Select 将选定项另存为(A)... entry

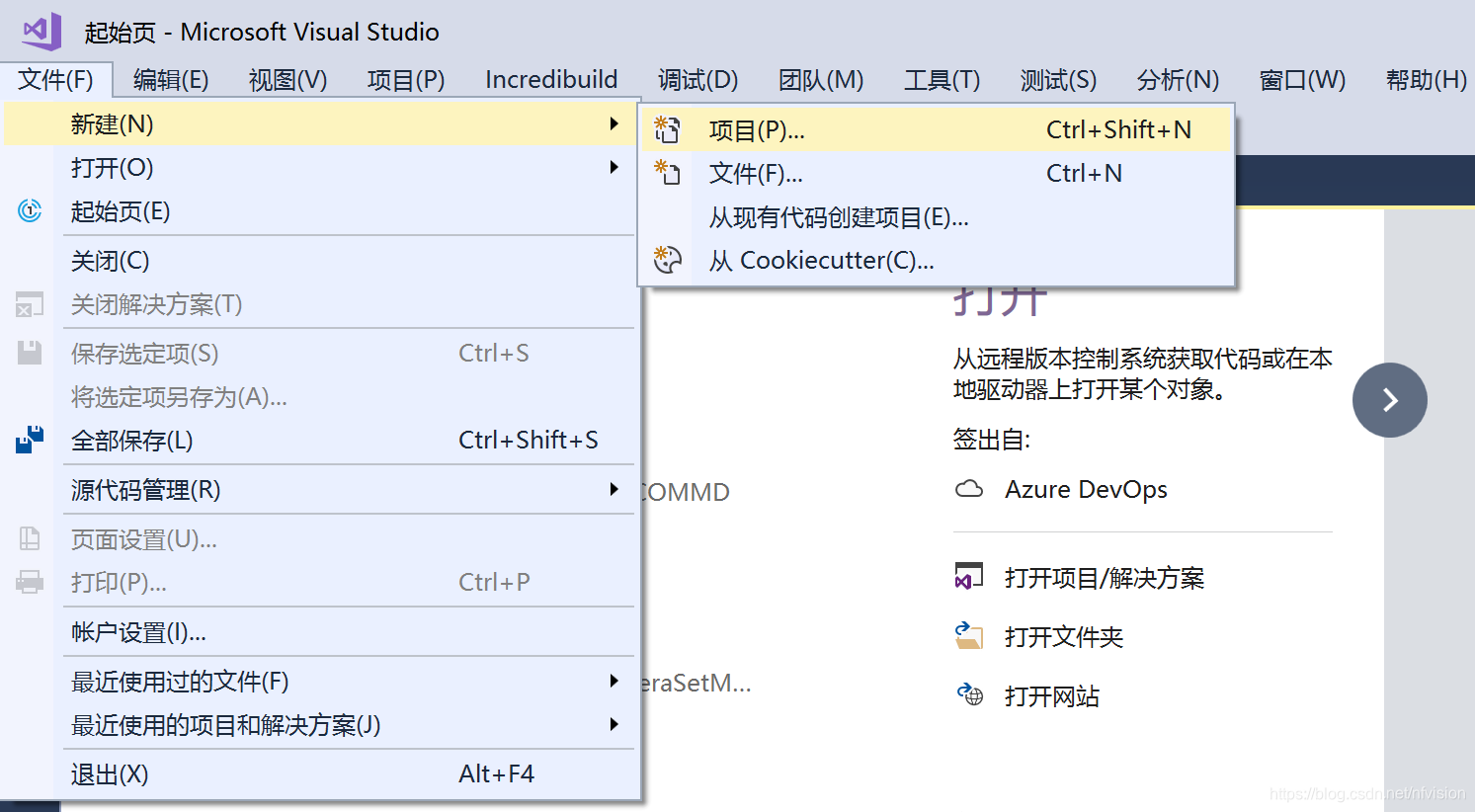tap(320, 396)
